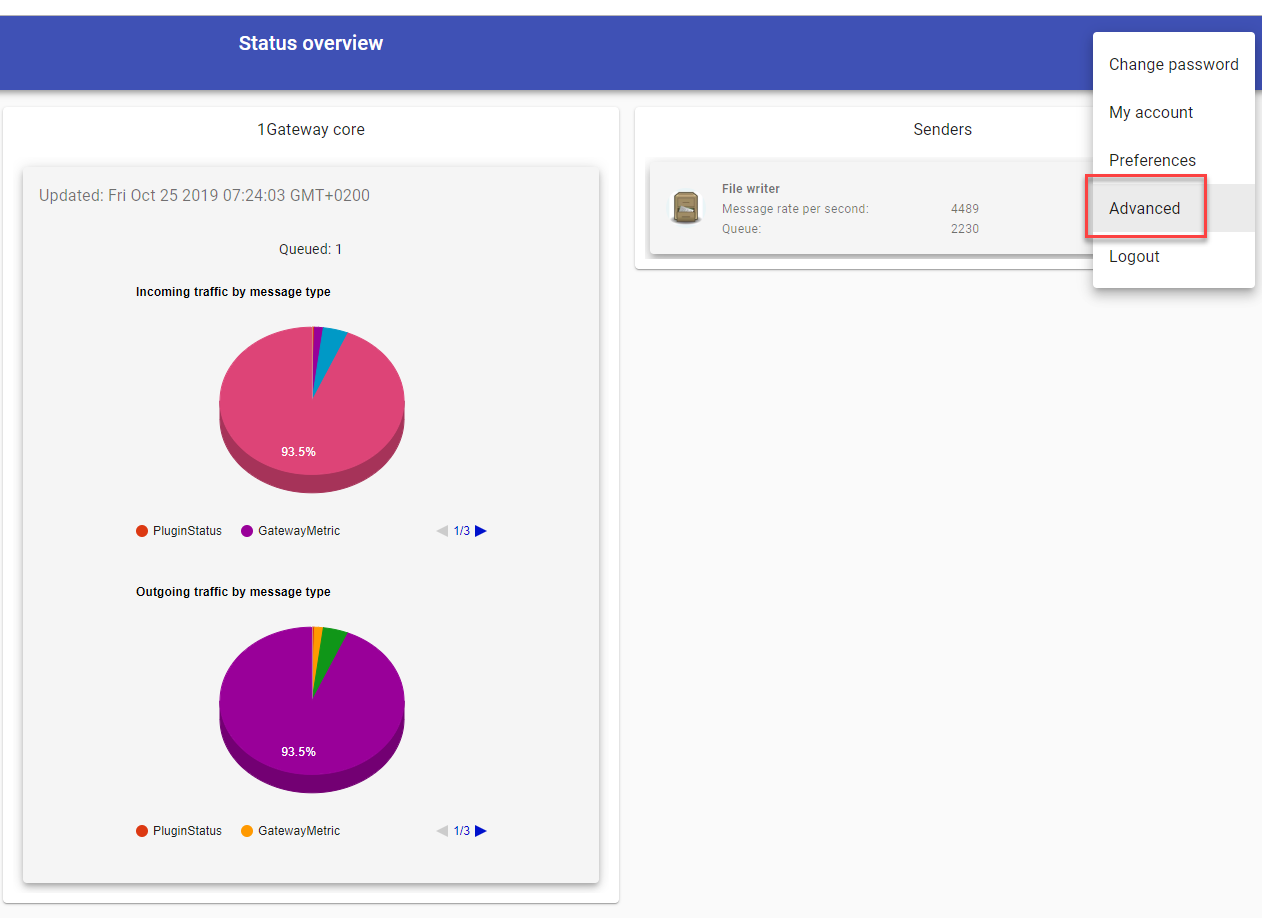Open the File writer sender card
This screenshot has height=918, width=1262.
[860, 208]
